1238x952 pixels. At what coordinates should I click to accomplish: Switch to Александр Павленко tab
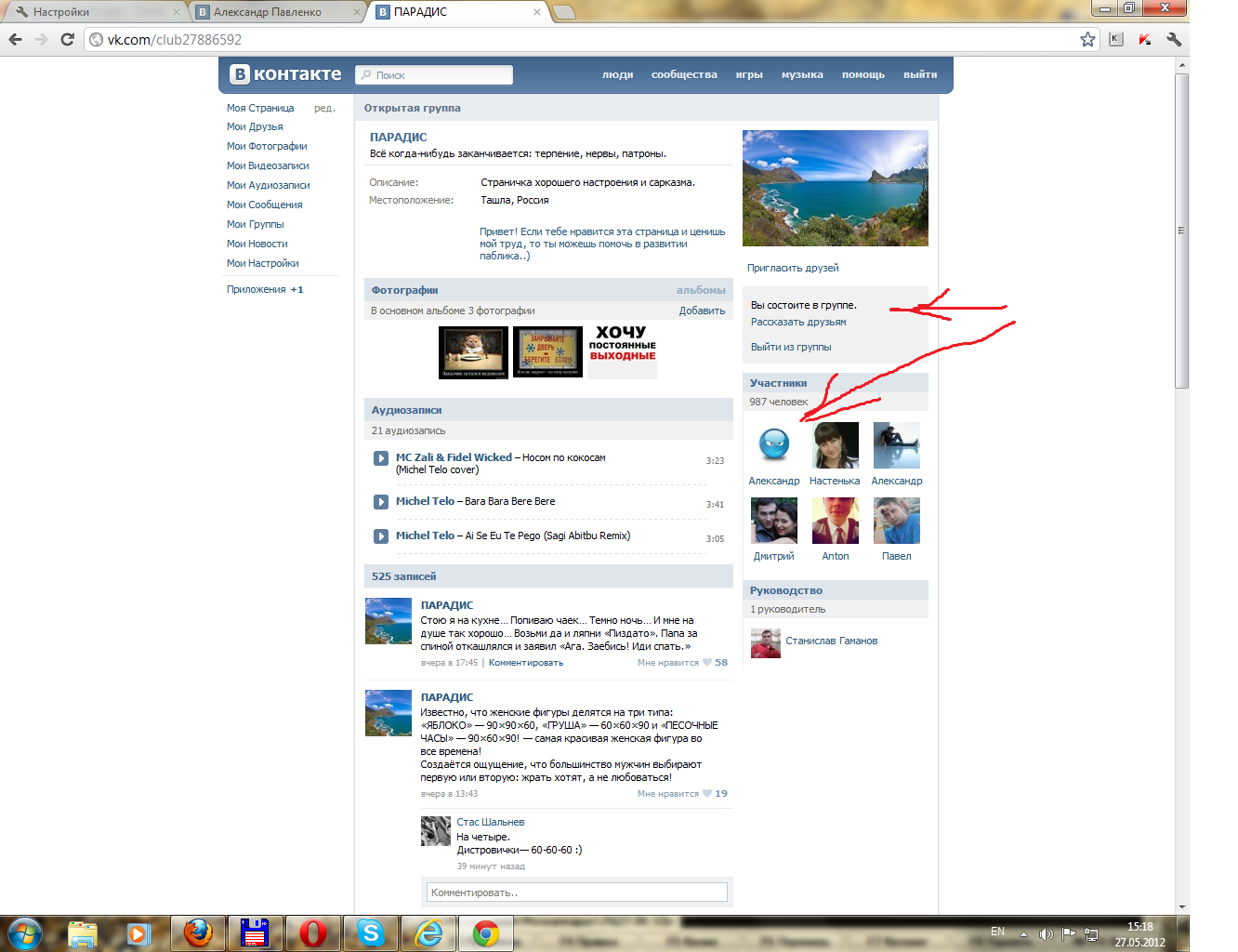click(277, 12)
